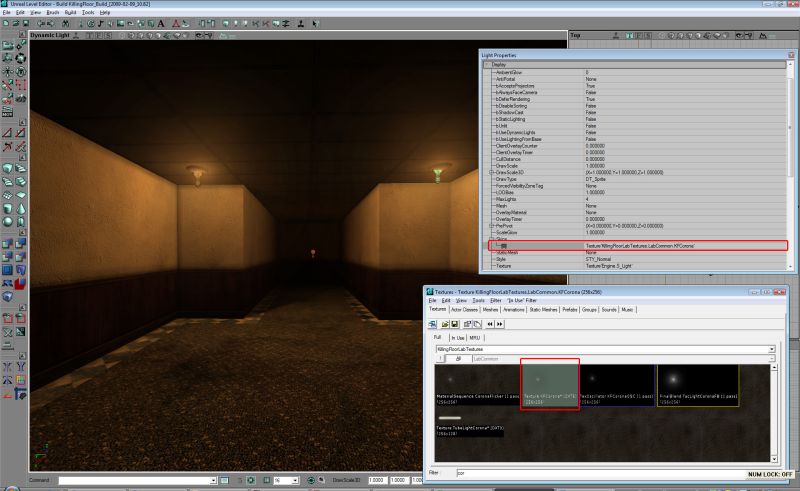Click the New level icon in main toolbar

[x=5, y=23]
